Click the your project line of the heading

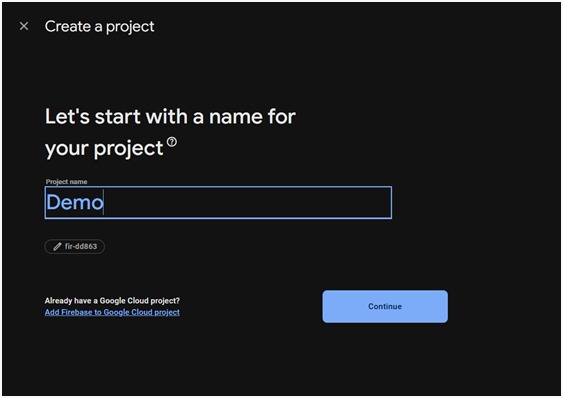point(104,148)
